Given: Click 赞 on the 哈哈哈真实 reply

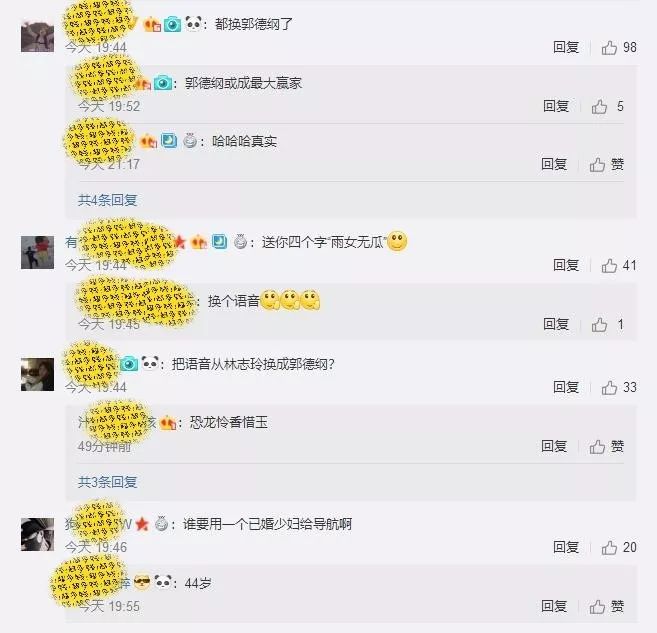Looking at the screenshot, I should (606, 164).
